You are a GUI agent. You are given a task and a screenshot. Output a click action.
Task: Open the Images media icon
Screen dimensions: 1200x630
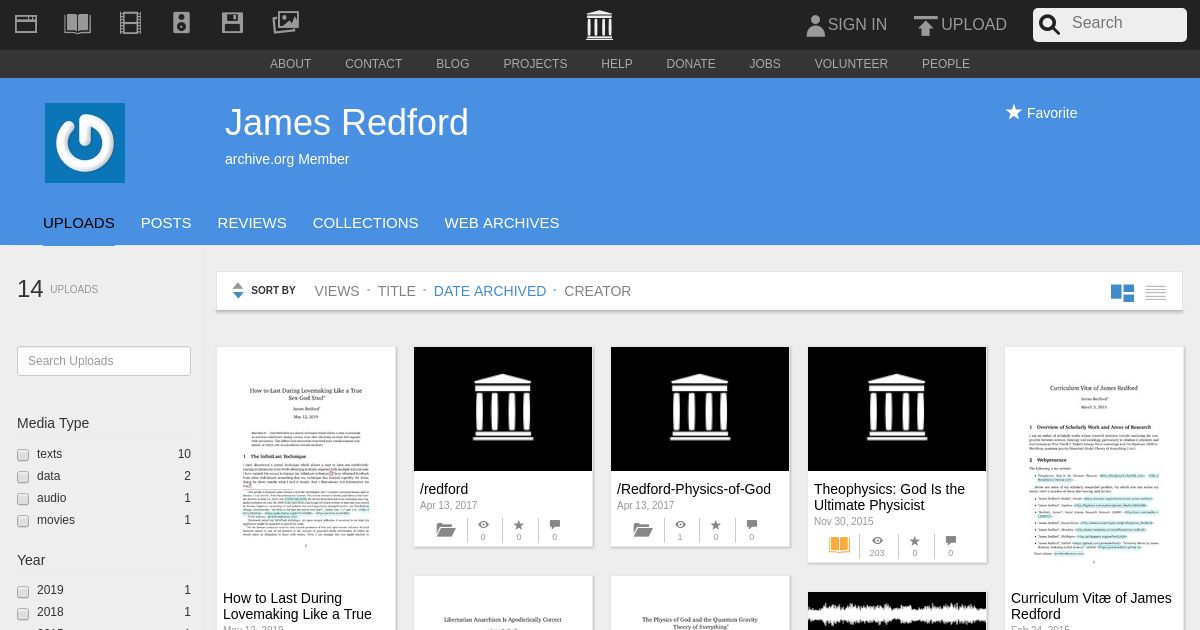tap(286, 23)
